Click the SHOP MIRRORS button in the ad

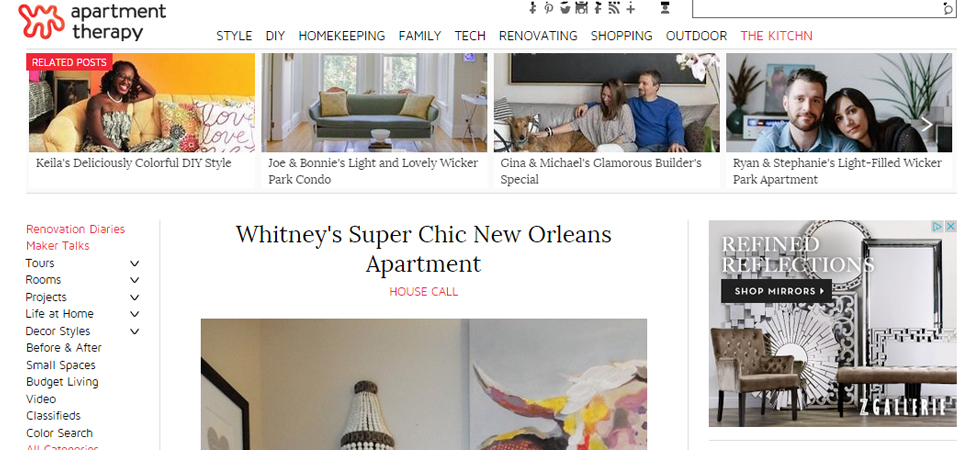pyautogui.click(x=776, y=291)
